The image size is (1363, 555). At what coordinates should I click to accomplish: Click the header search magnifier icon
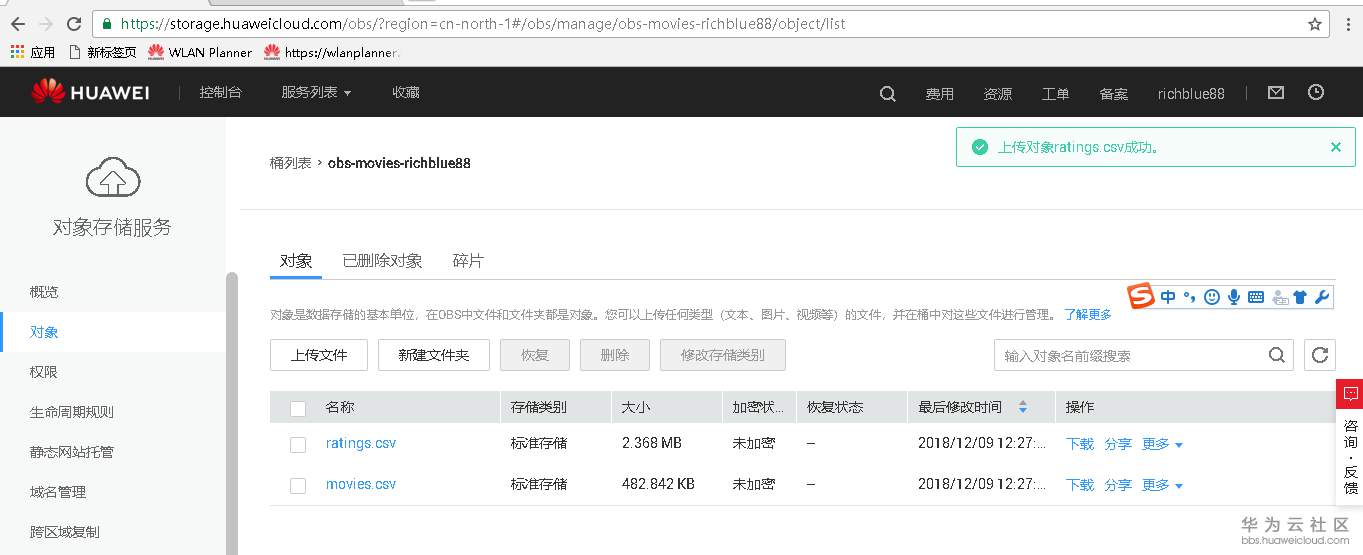[x=887, y=93]
